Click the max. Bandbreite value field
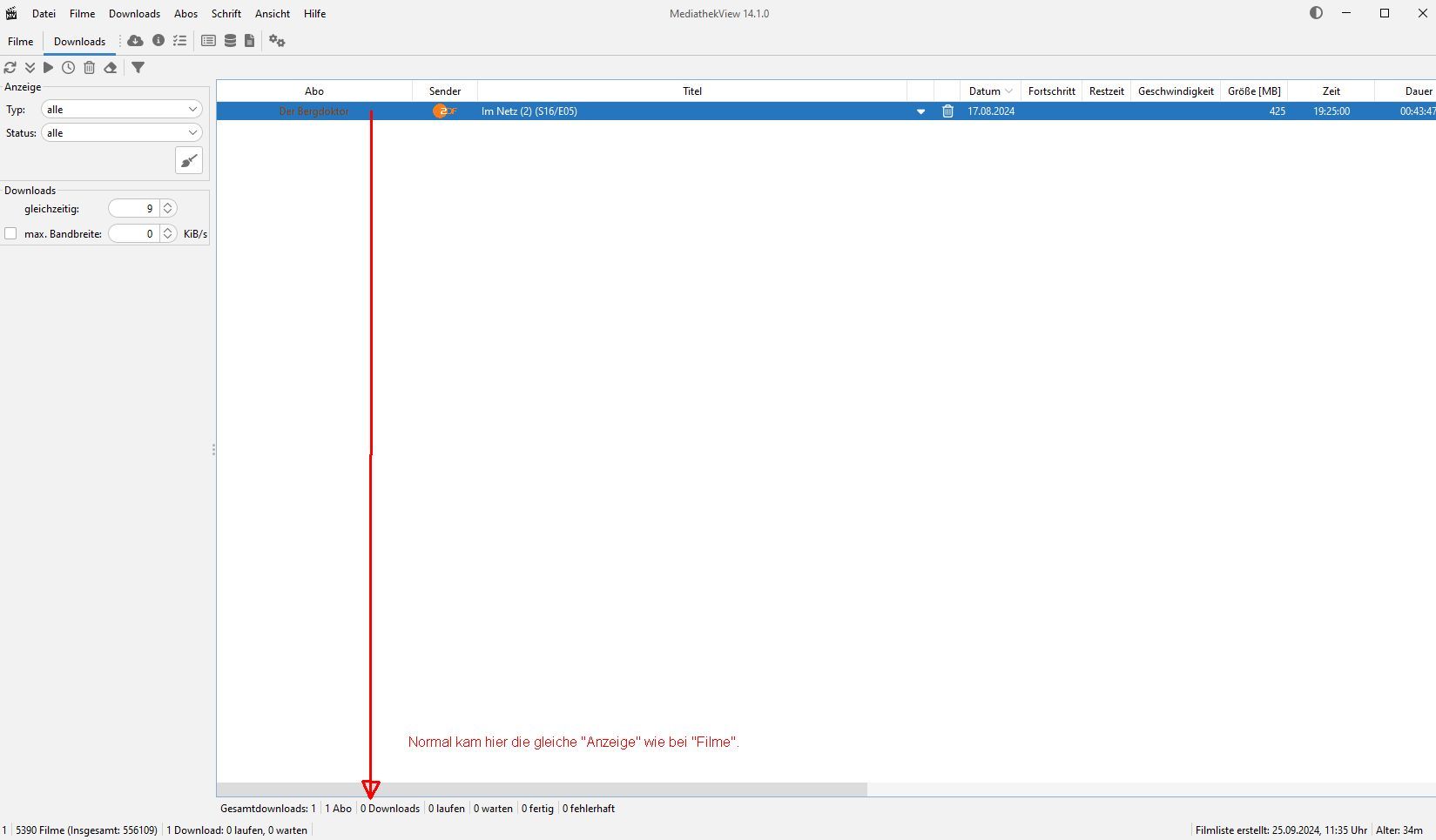 [x=134, y=233]
